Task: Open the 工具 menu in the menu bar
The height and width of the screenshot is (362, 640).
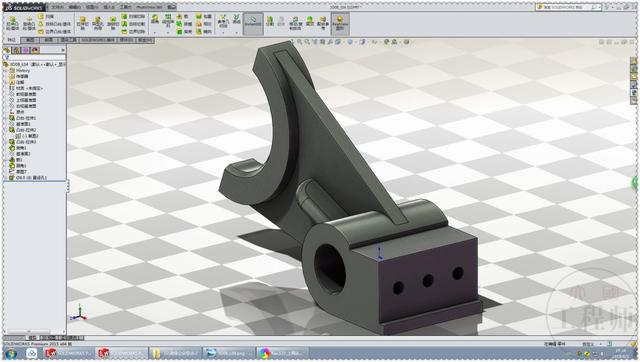Action: point(125,7)
